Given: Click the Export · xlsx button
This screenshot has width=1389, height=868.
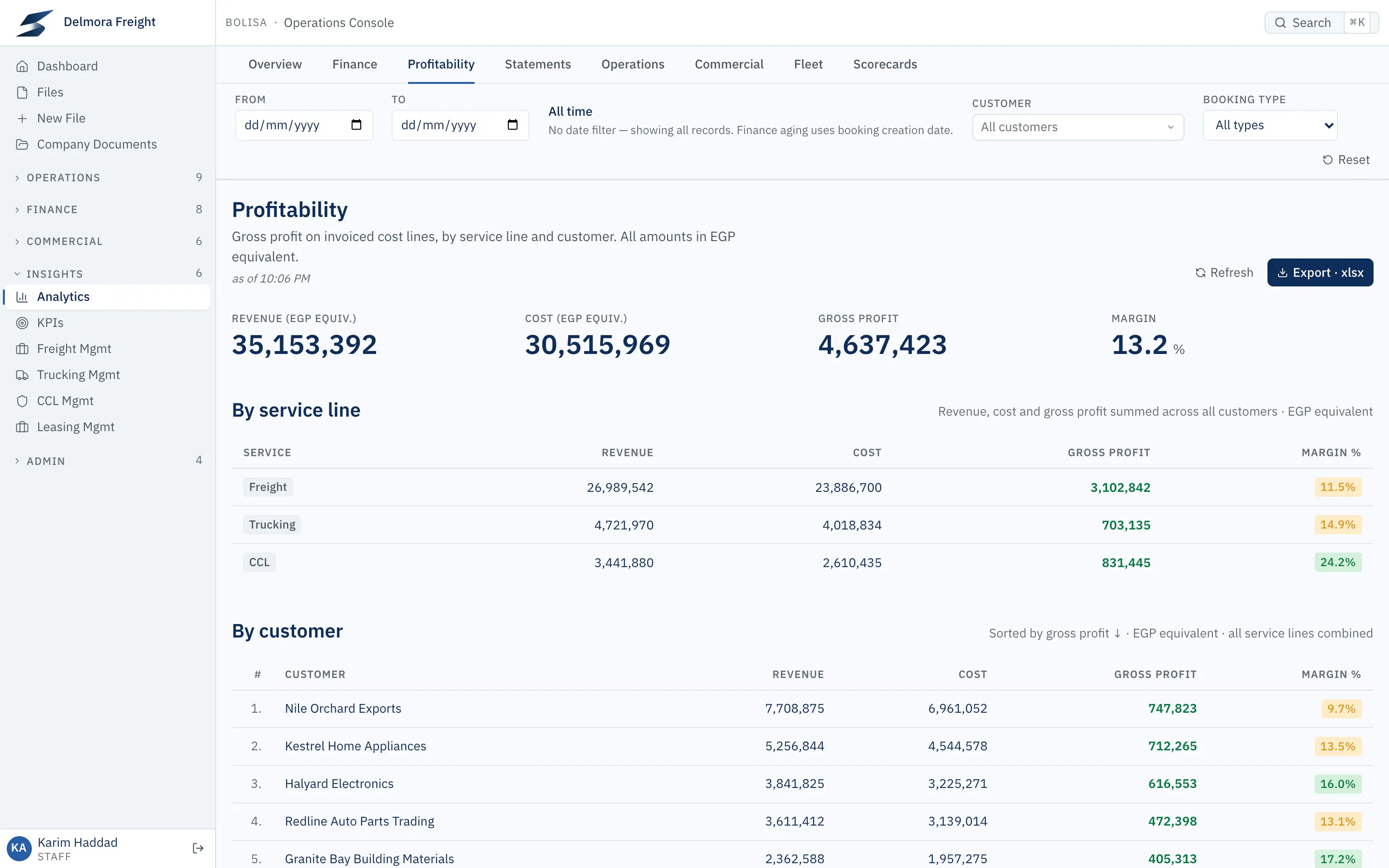Looking at the screenshot, I should 1320,272.
